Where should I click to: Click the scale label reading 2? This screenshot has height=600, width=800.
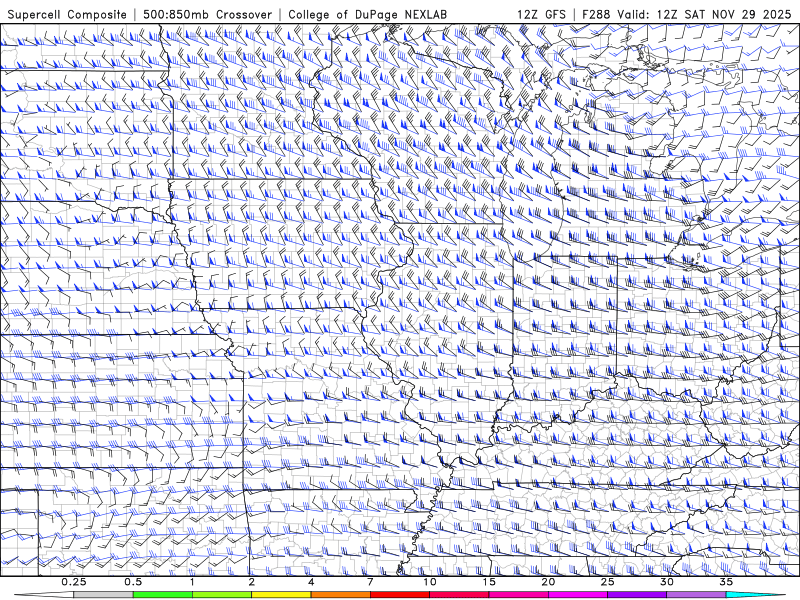pos(252,582)
